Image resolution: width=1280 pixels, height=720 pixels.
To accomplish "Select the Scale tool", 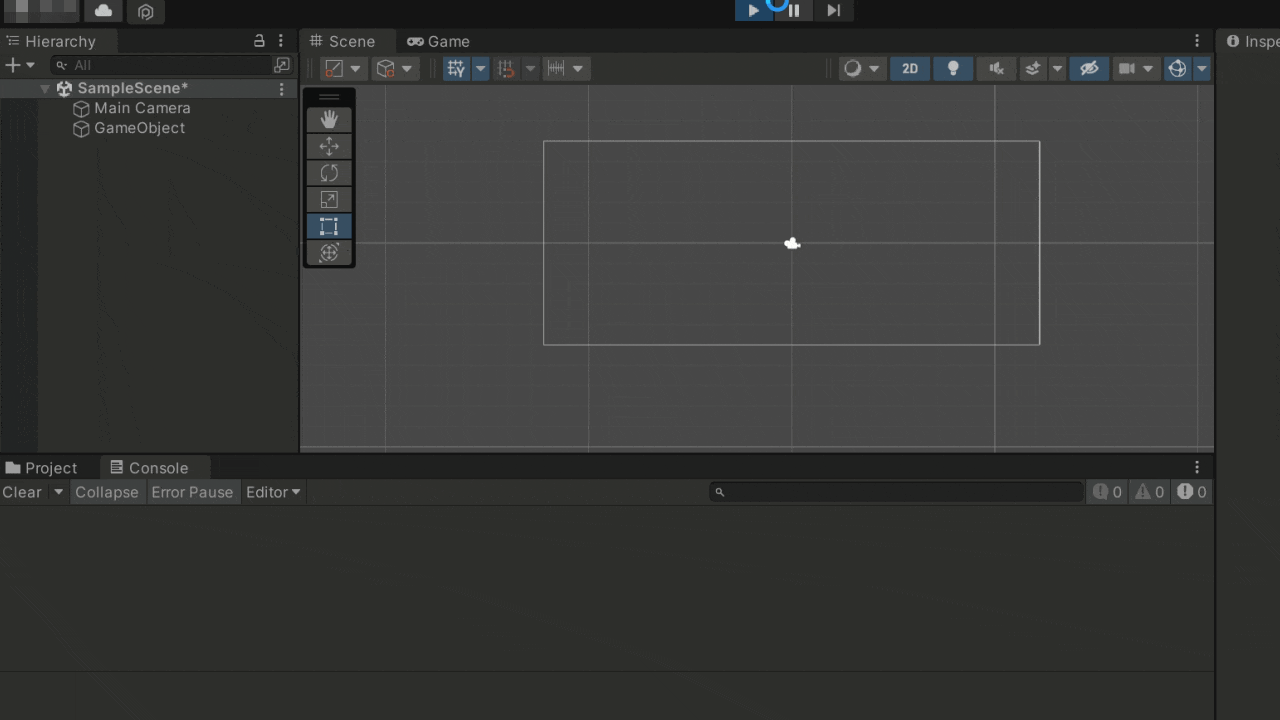I will [329, 199].
